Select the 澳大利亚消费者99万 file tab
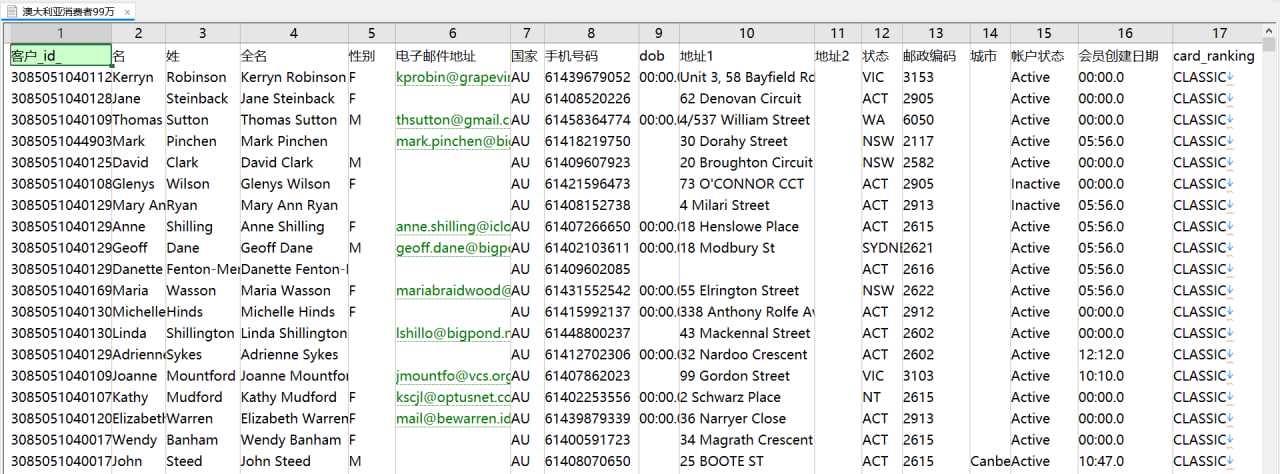Screen dimensions: 1280x474 tap(69, 11)
